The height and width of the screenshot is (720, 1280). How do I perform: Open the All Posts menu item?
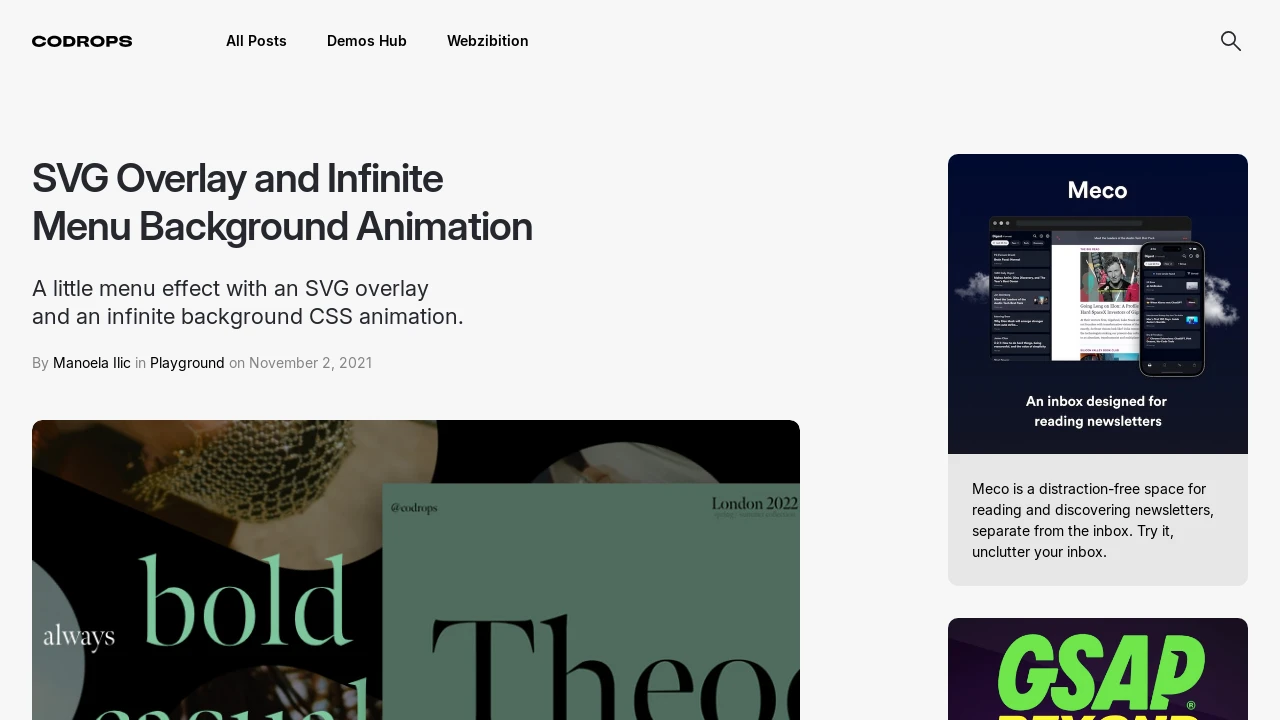tap(256, 41)
